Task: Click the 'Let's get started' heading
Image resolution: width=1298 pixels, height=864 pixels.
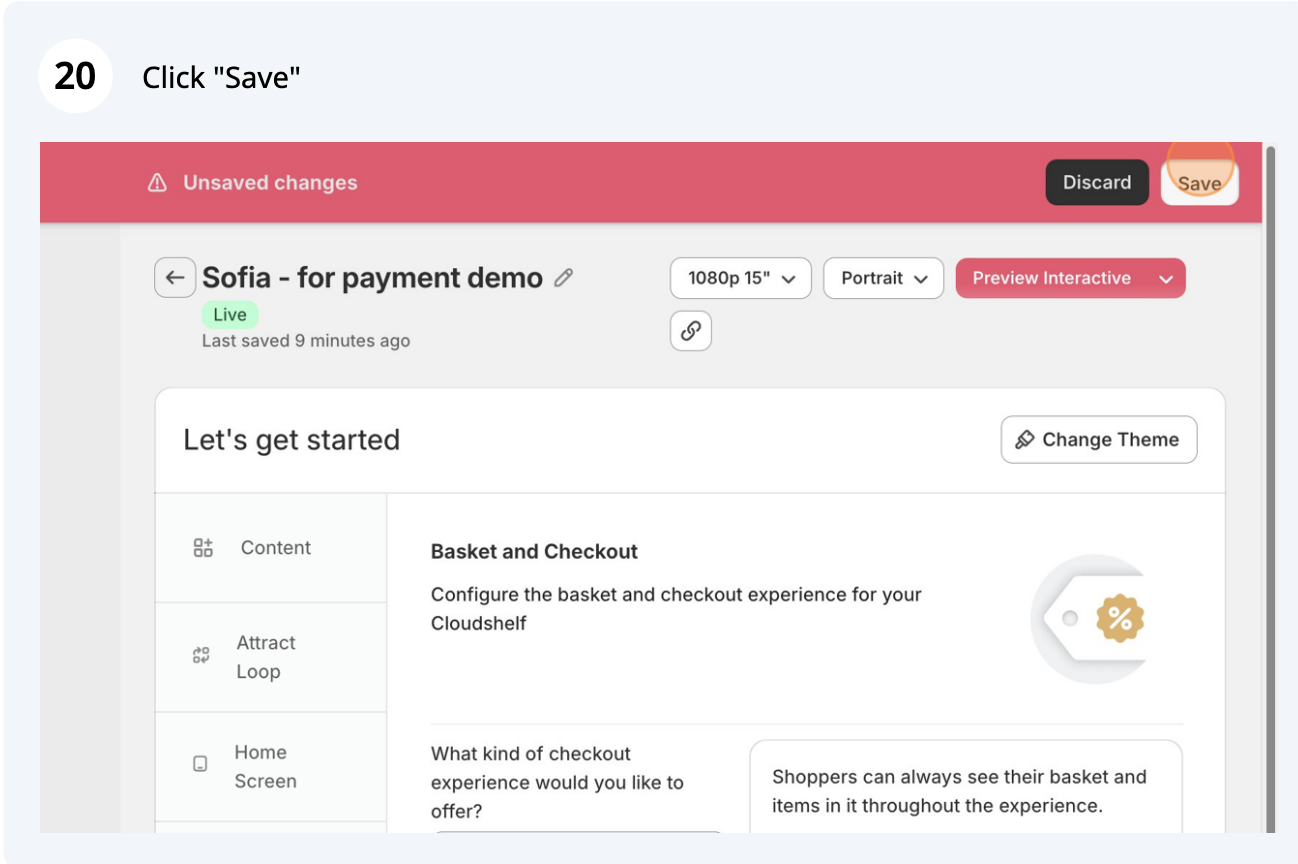Action: [x=291, y=440]
